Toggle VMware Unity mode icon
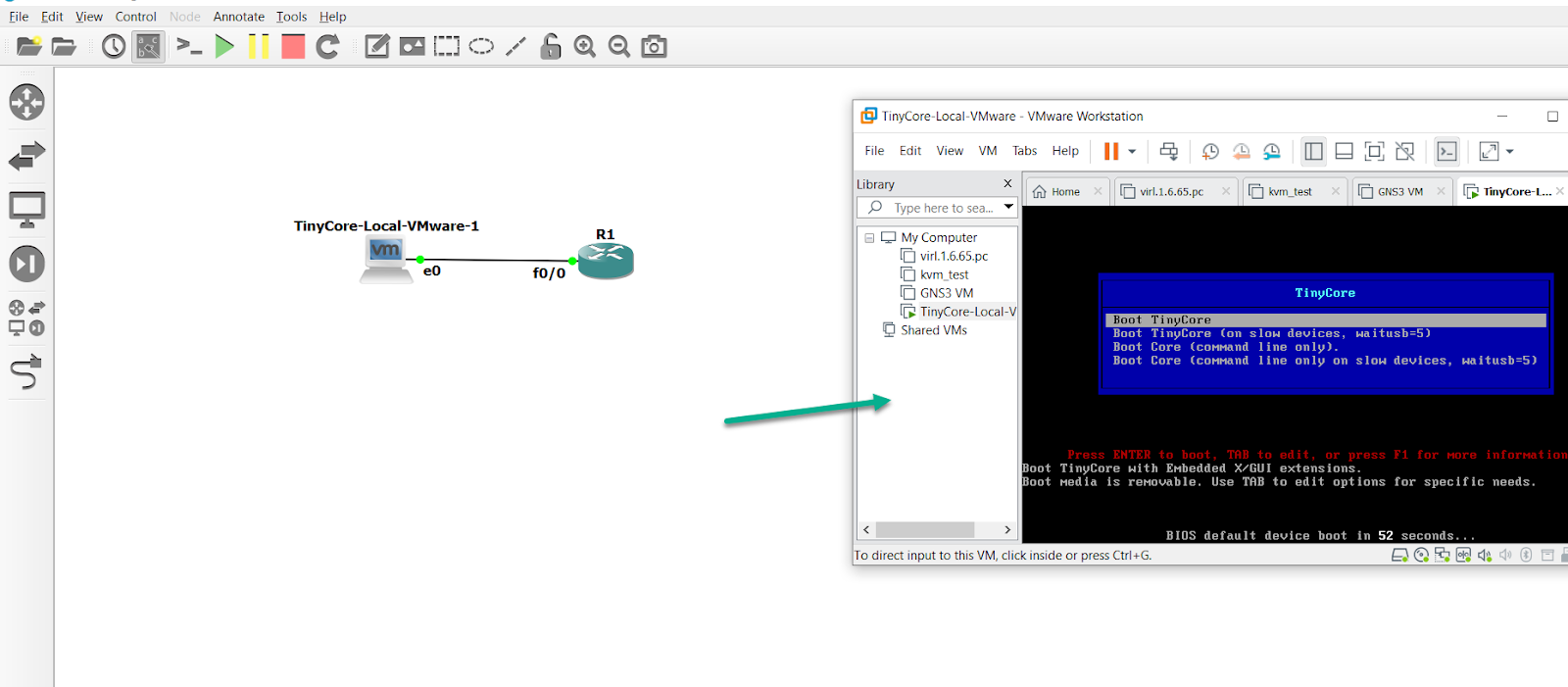Image resolution: width=1568 pixels, height=687 pixels. pos(1405,151)
